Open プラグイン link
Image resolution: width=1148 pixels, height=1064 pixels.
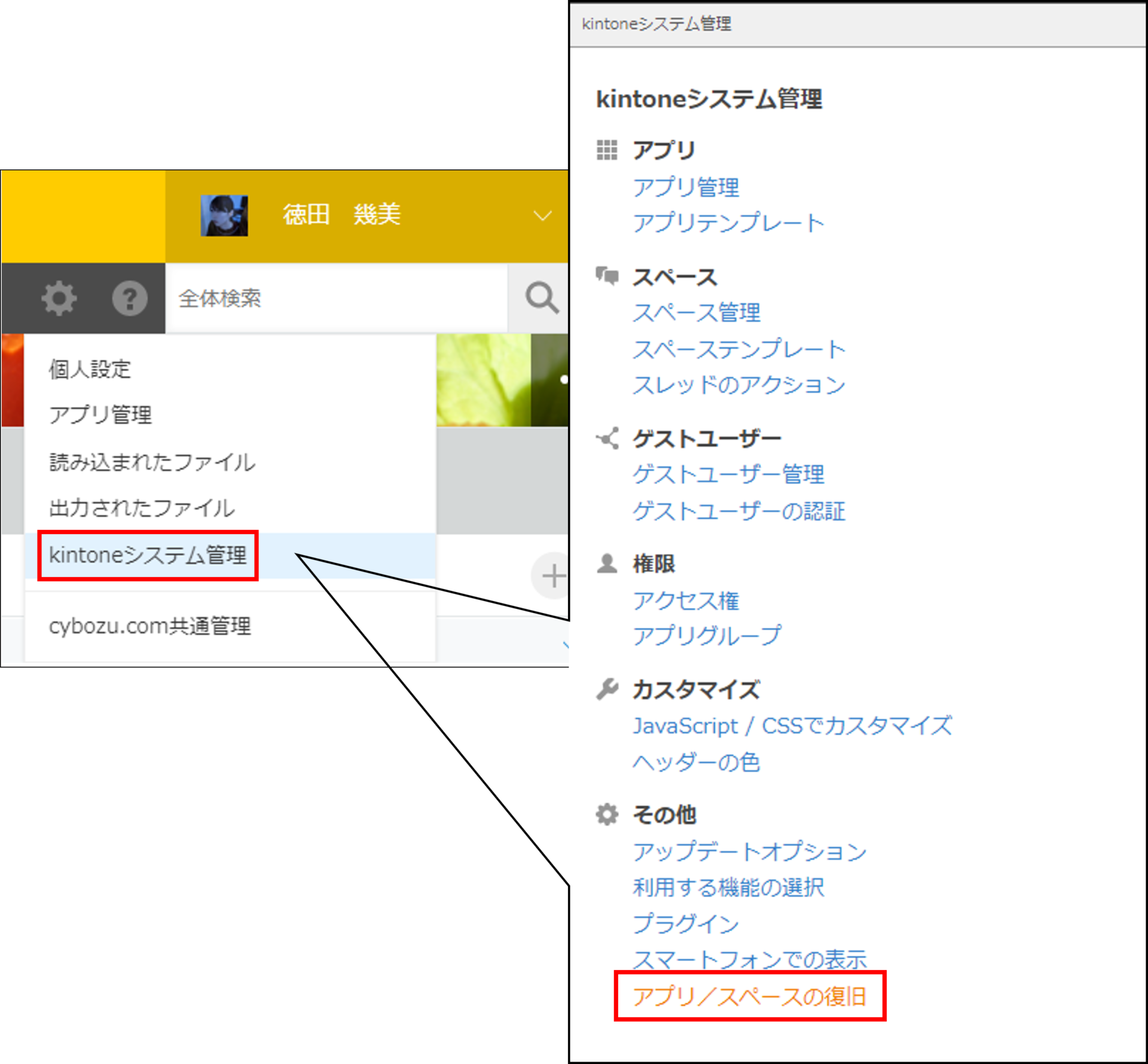tap(686, 924)
